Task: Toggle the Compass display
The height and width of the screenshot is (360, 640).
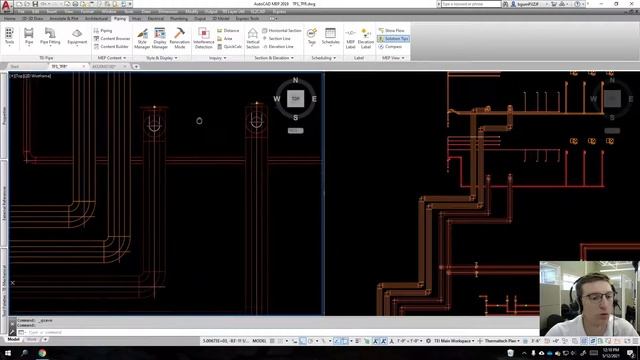Action: (x=390, y=47)
